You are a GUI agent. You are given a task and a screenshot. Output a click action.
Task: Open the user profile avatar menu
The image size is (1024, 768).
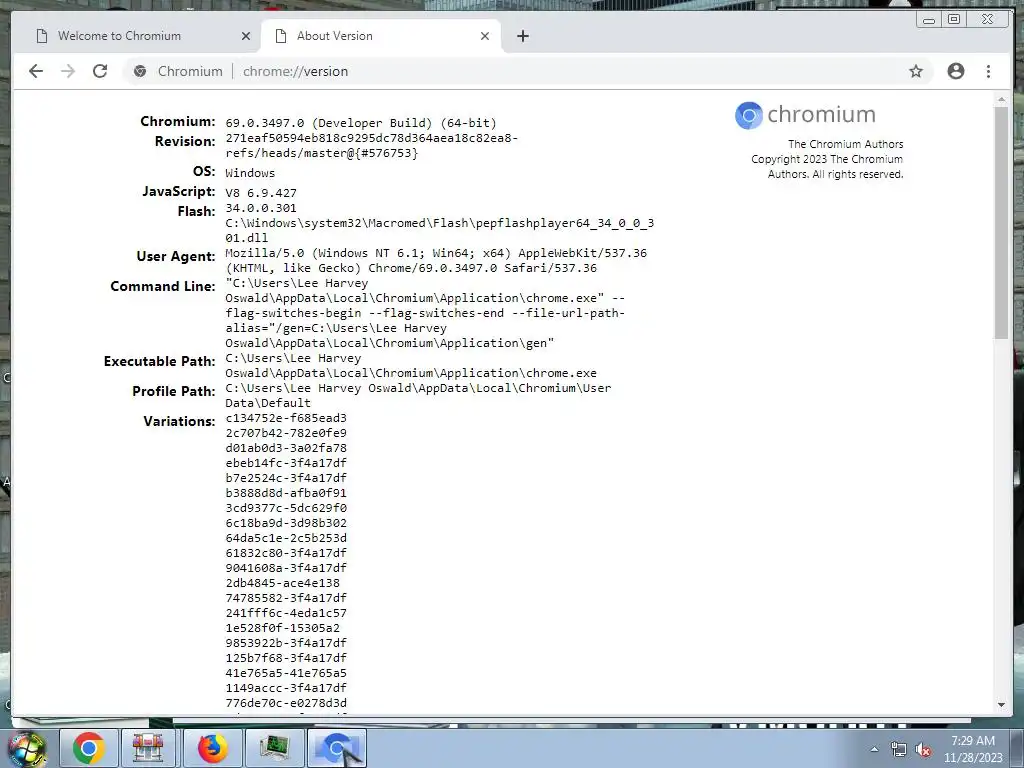click(x=955, y=71)
